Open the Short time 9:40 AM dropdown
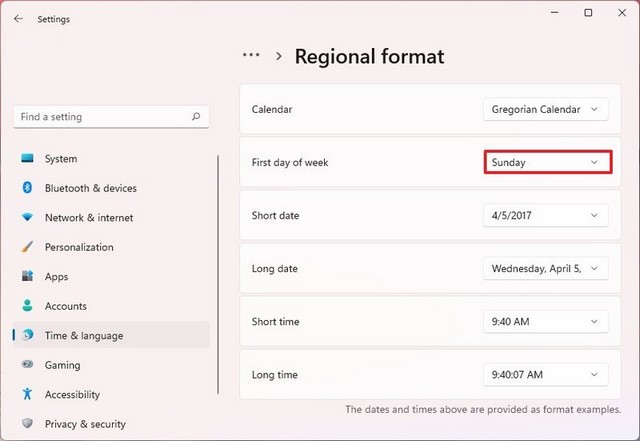Screen dimensions: 640x441 tap(546, 321)
